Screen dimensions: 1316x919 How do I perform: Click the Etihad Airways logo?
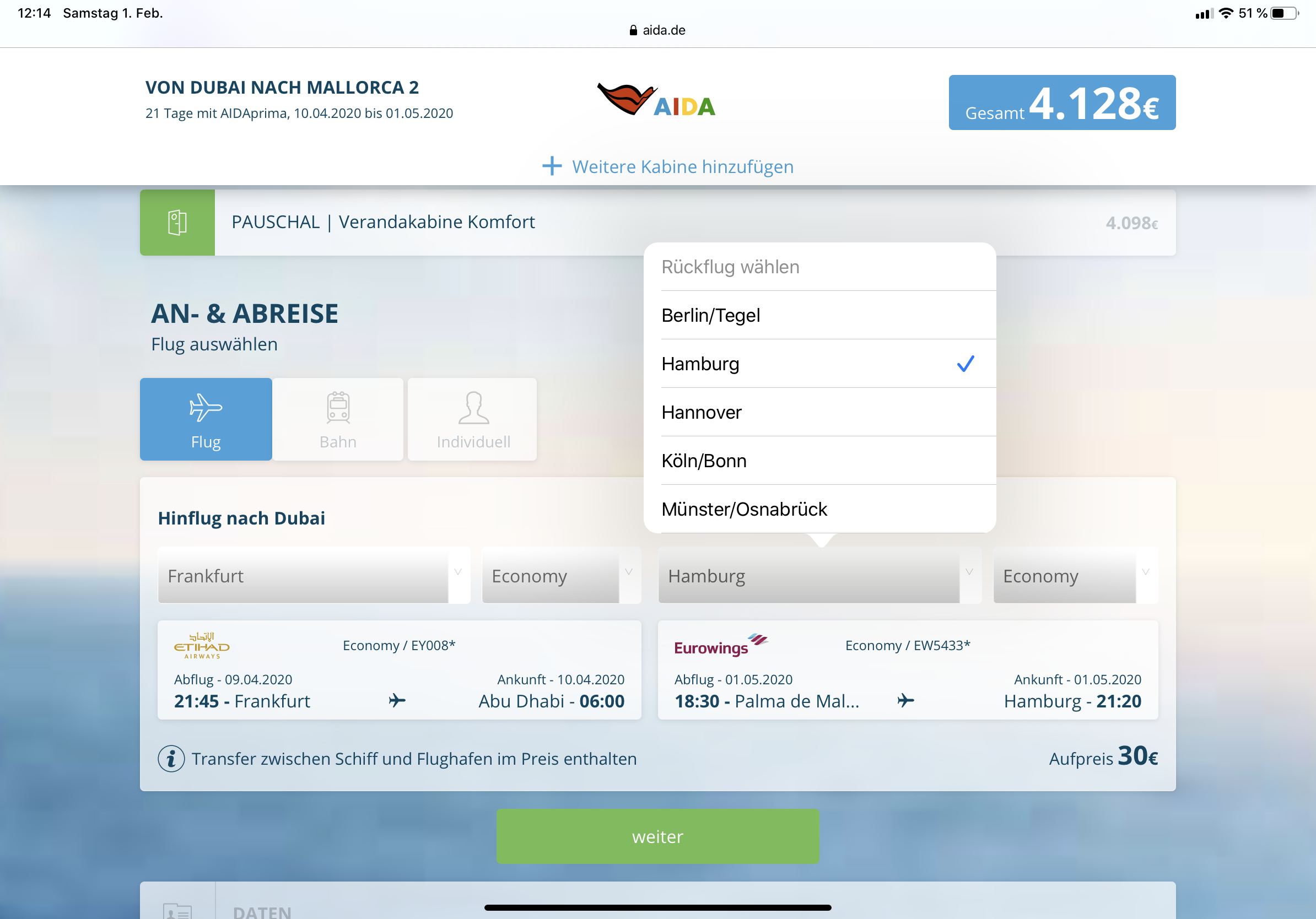[202, 646]
